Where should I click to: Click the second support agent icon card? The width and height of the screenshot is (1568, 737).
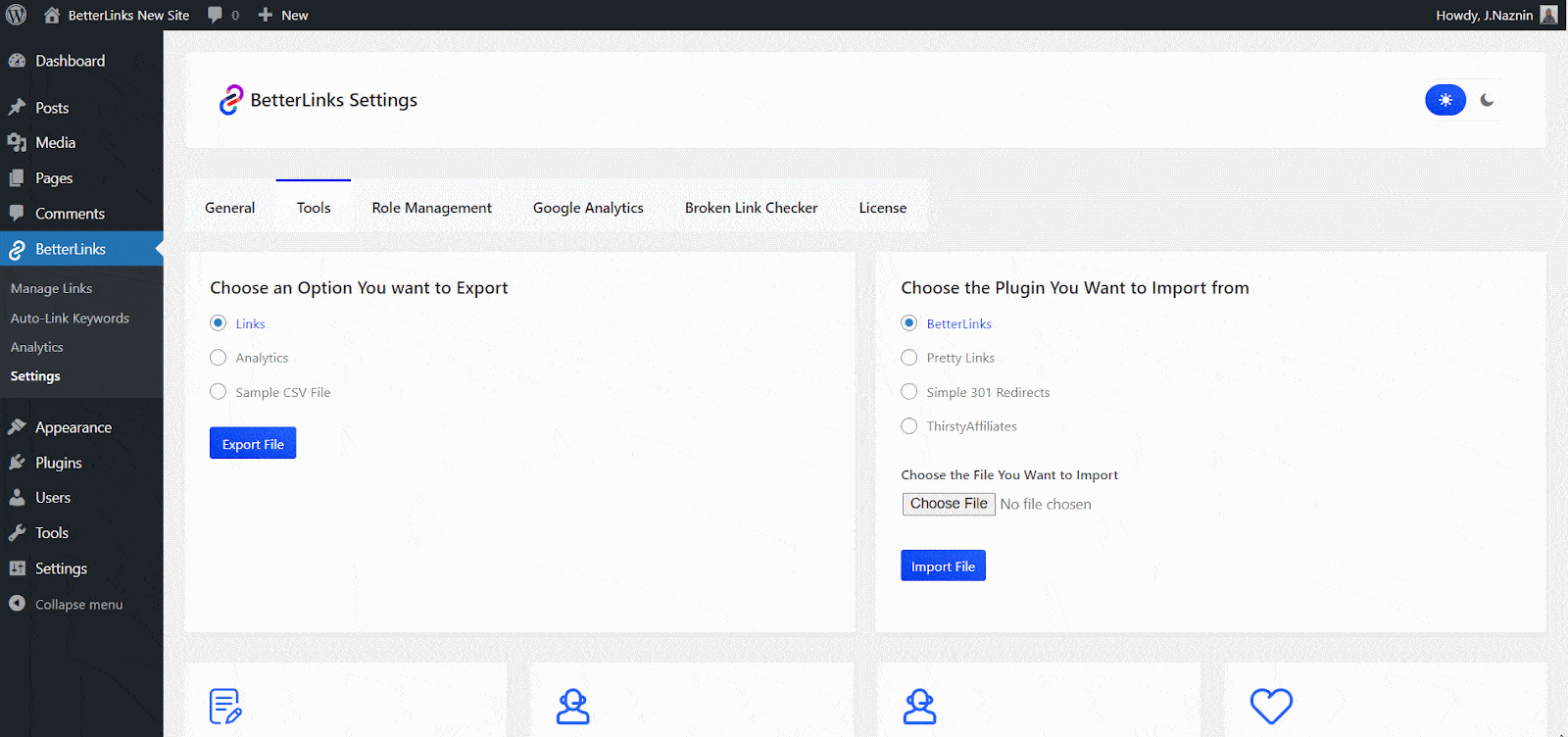pos(919,706)
